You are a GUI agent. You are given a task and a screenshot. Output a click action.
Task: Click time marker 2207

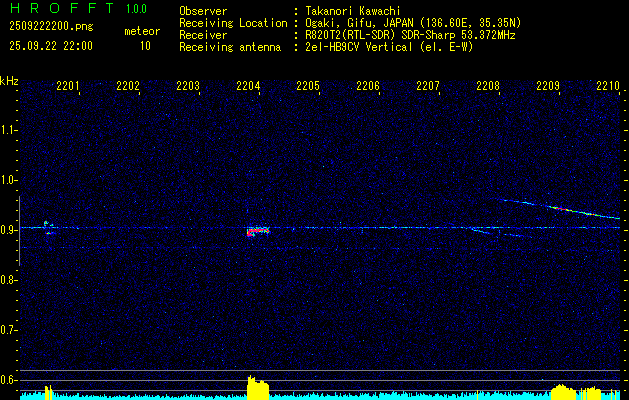click(x=428, y=86)
